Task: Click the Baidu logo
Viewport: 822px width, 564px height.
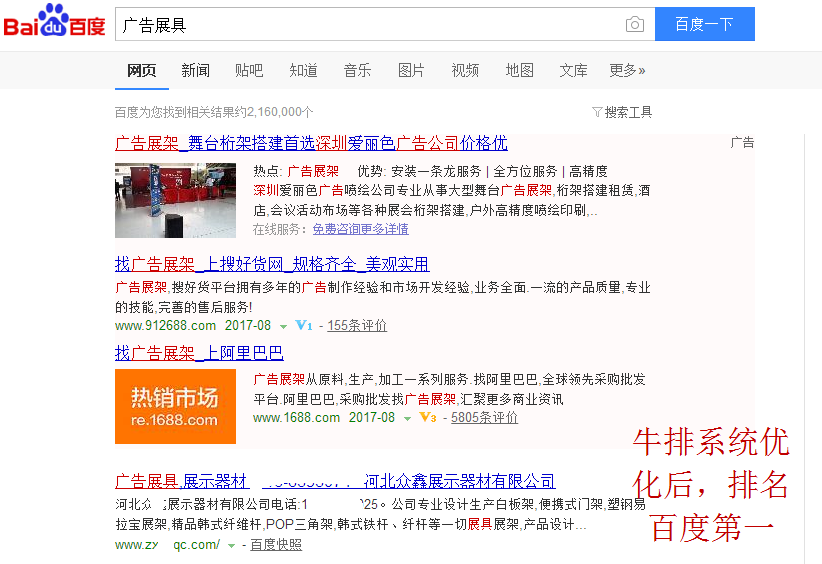Action: [x=55, y=21]
